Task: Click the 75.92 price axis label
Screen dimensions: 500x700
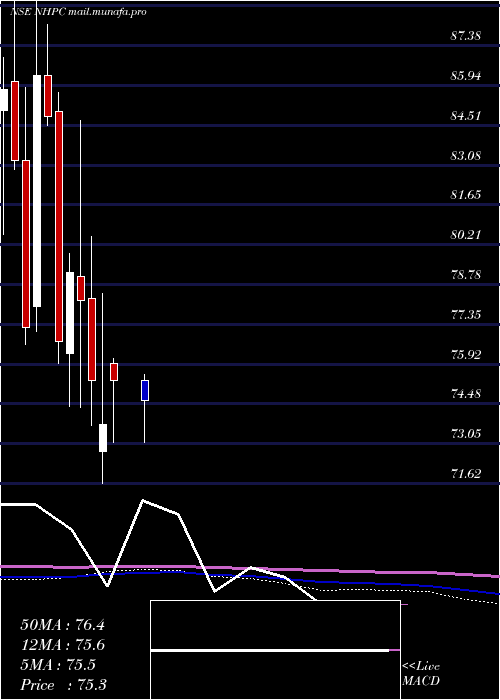Action: click(x=466, y=355)
